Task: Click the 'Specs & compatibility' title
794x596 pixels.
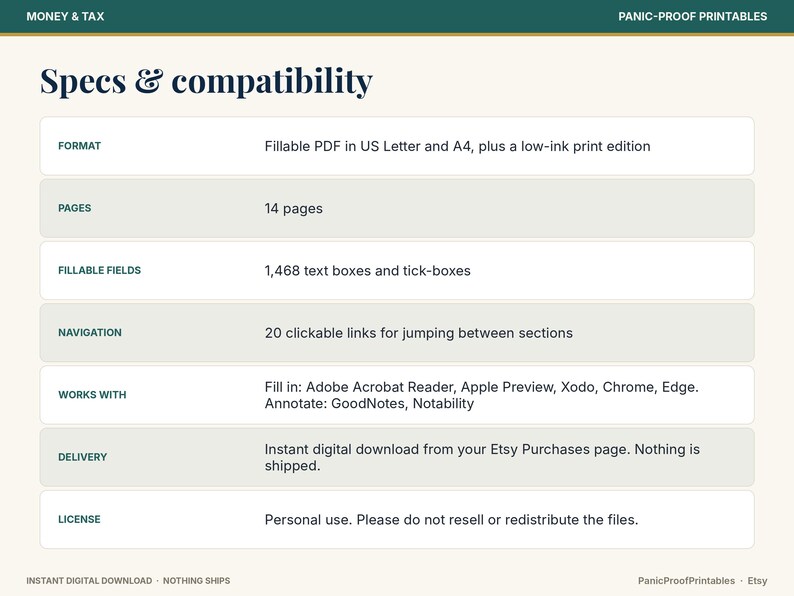Action: (207, 82)
